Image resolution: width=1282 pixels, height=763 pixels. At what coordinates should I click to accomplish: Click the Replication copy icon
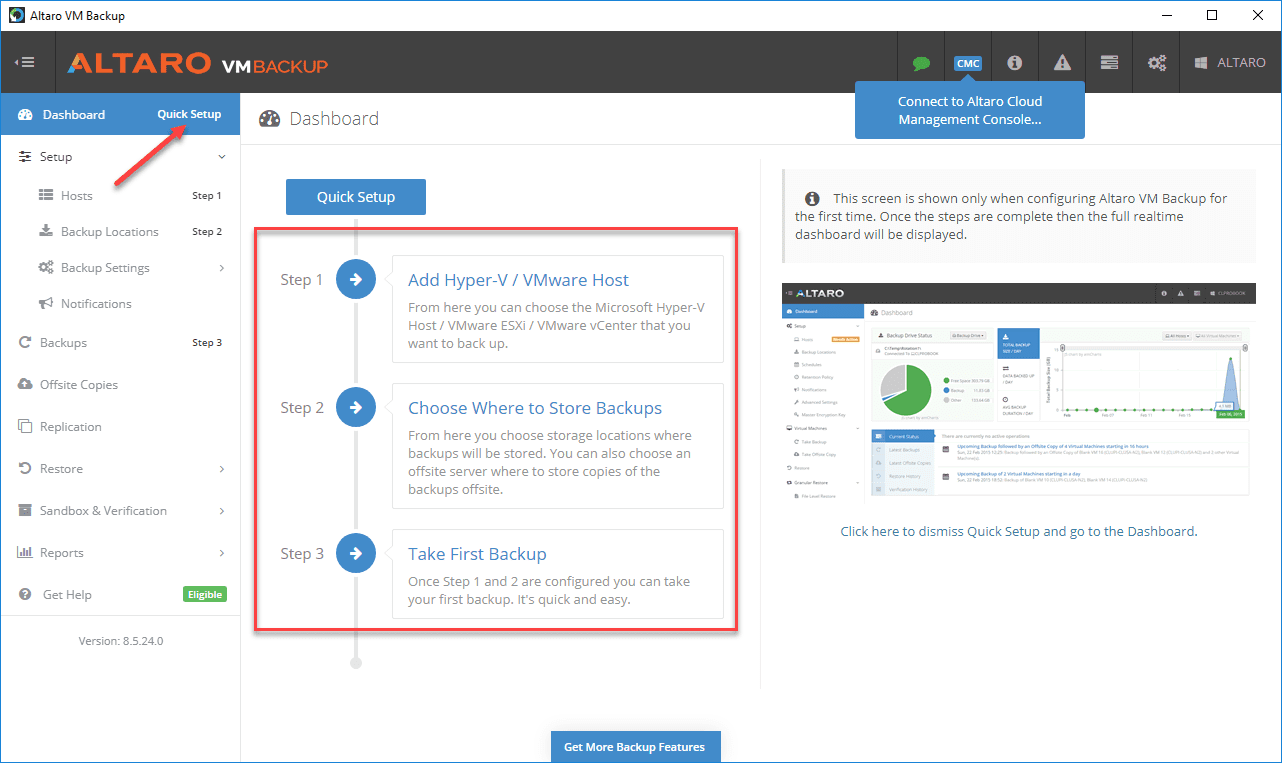(x=25, y=427)
